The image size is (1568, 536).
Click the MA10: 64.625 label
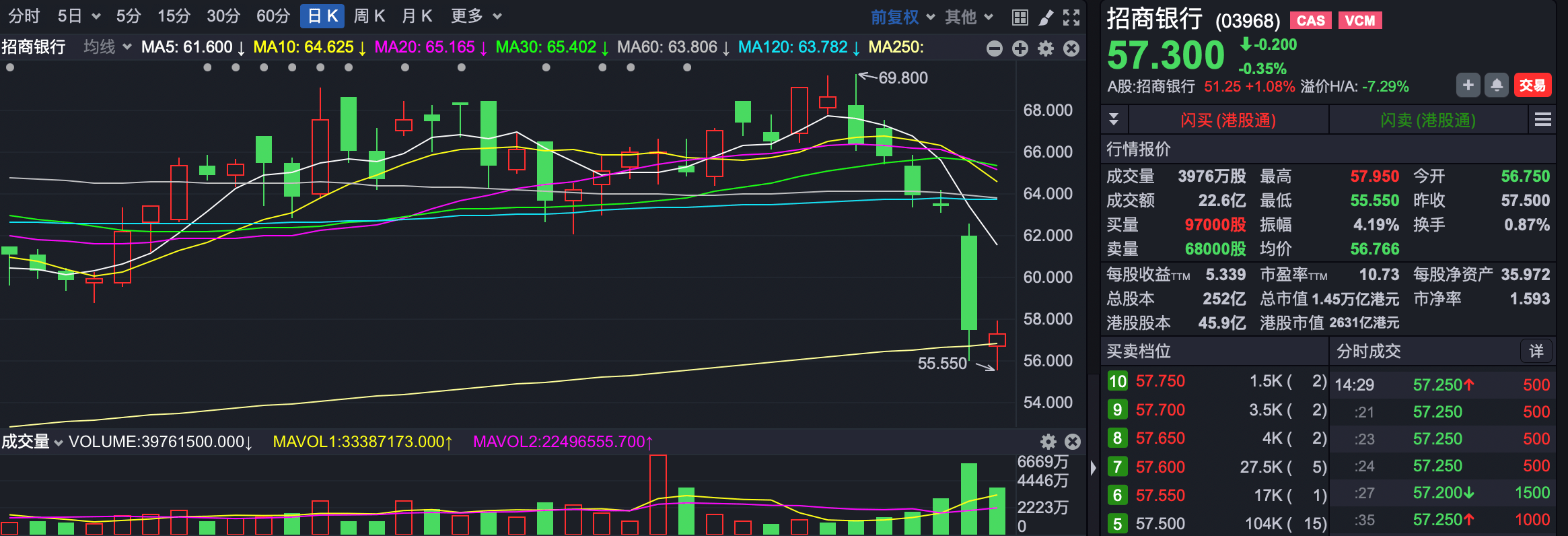click(310, 47)
